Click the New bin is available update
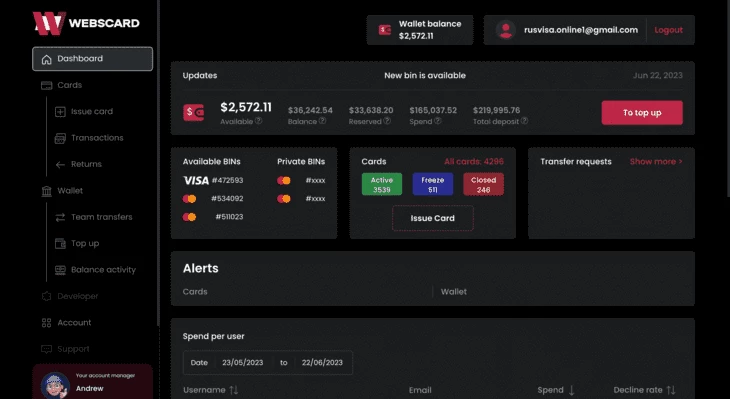 click(x=425, y=75)
